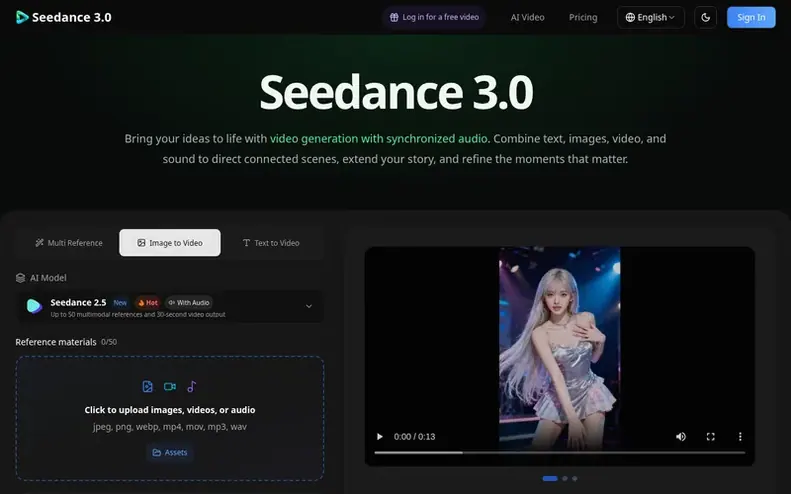Image resolution: width=791 pixels, height=494 pixels.
Task: Click the AI Model layers icon
Action: point(20,278)
